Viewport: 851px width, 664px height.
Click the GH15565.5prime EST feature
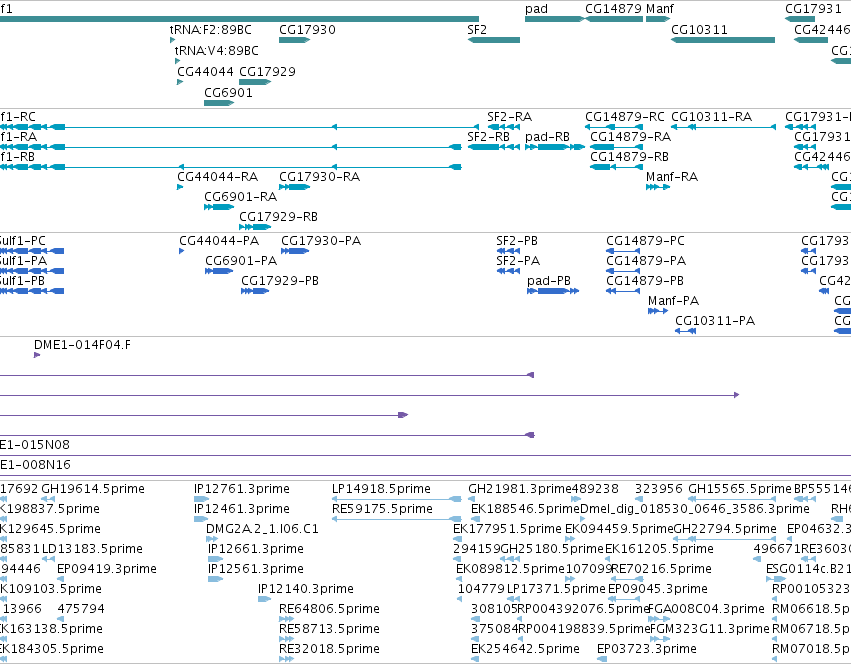[x=732, y=499]
